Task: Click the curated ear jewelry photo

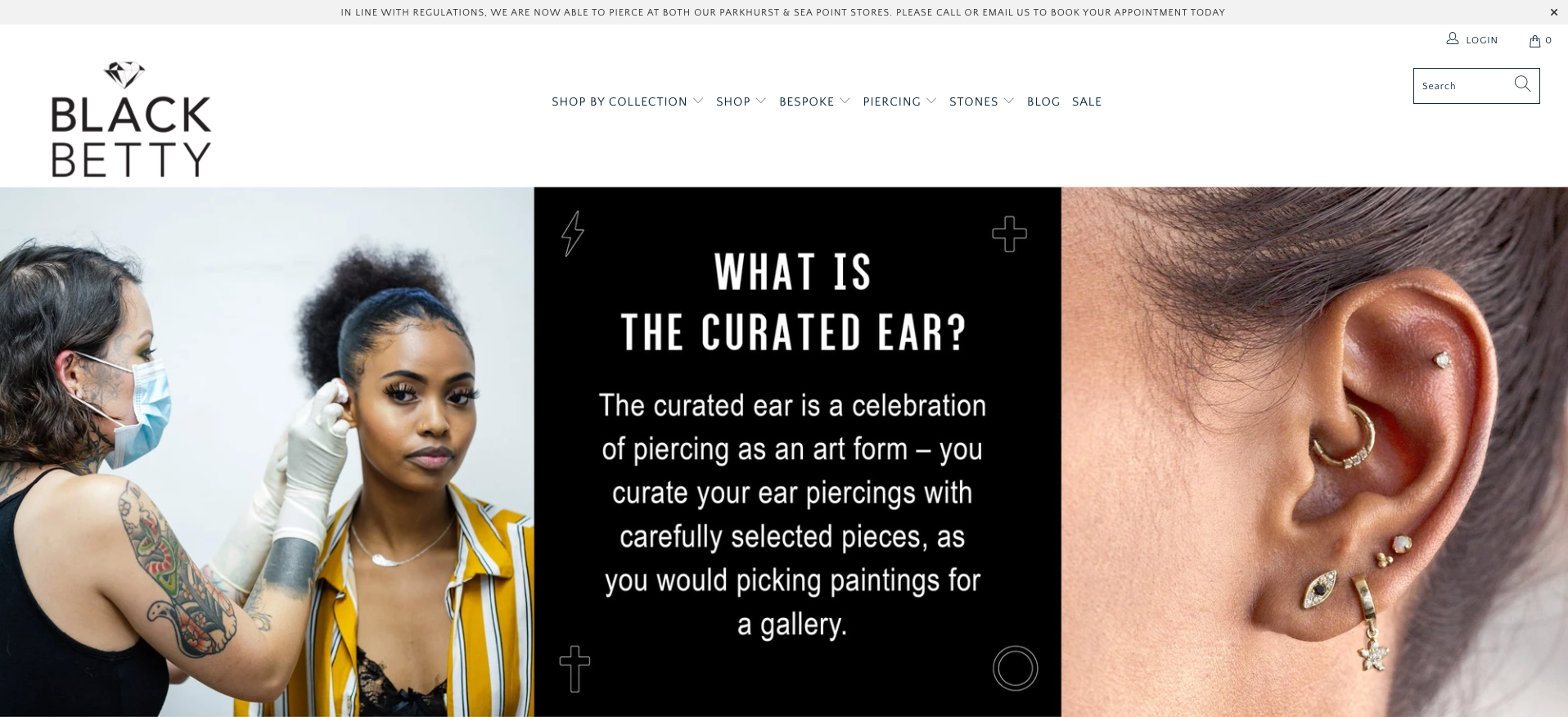Action: (x=1314, y=452)
